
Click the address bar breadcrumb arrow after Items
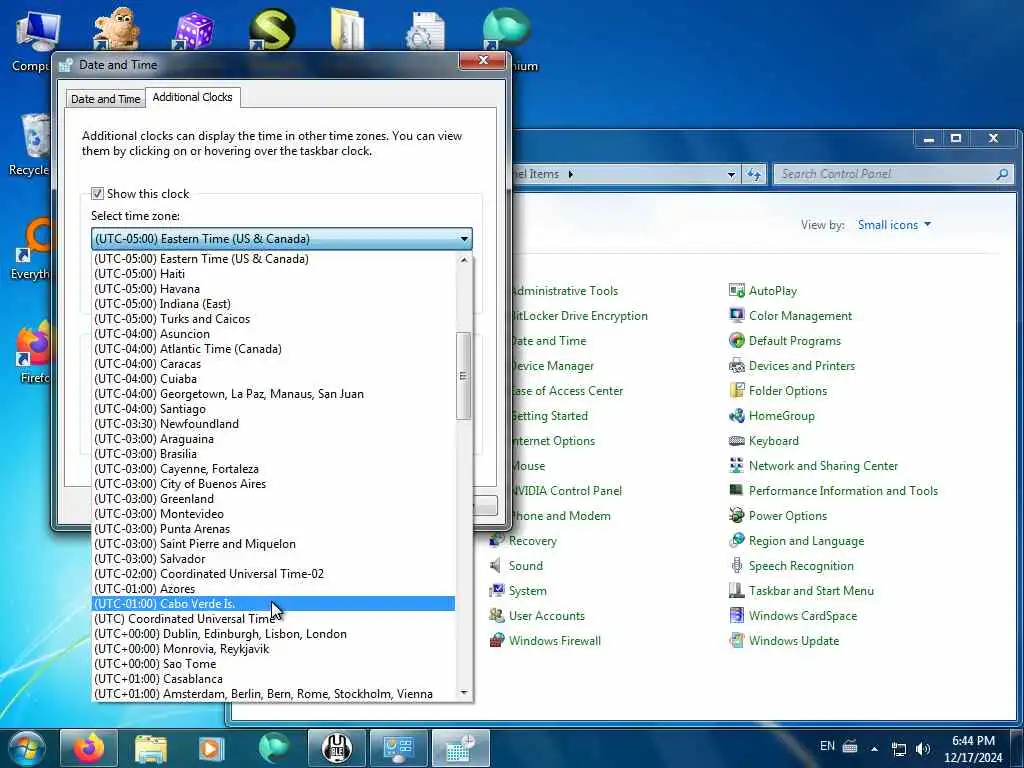coord(571,174)
